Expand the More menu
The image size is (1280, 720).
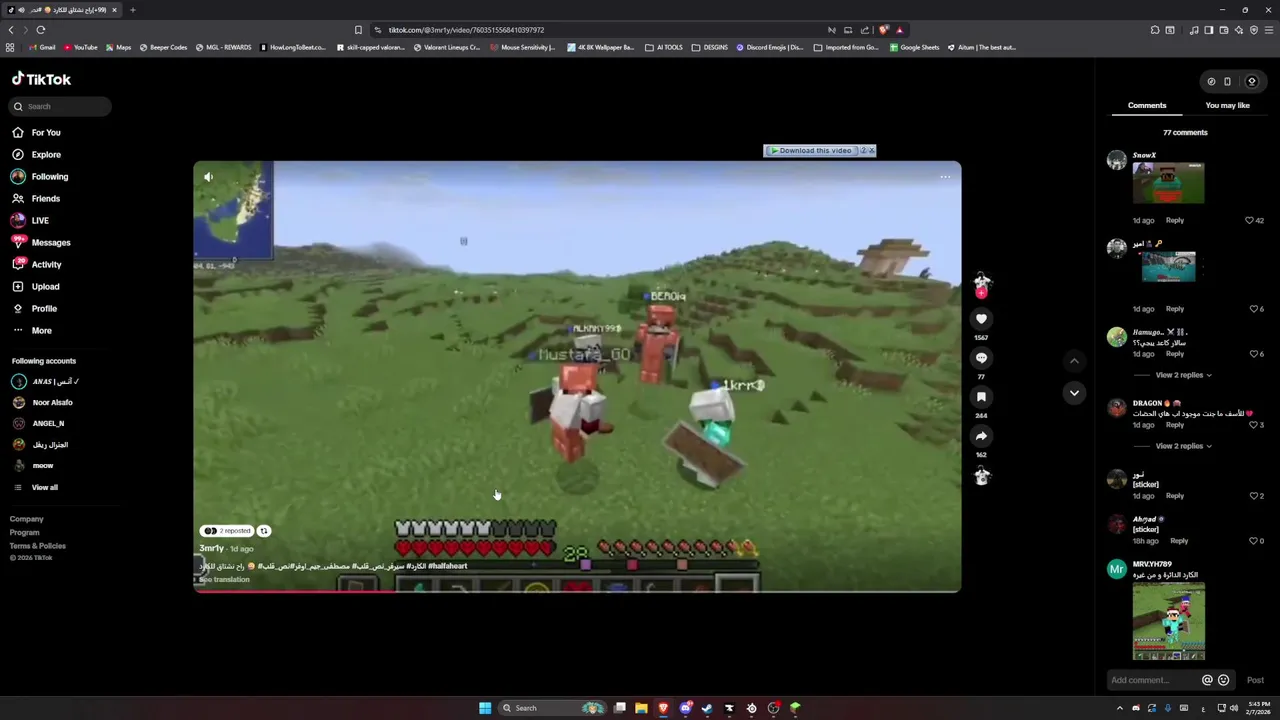click(41, 331)
